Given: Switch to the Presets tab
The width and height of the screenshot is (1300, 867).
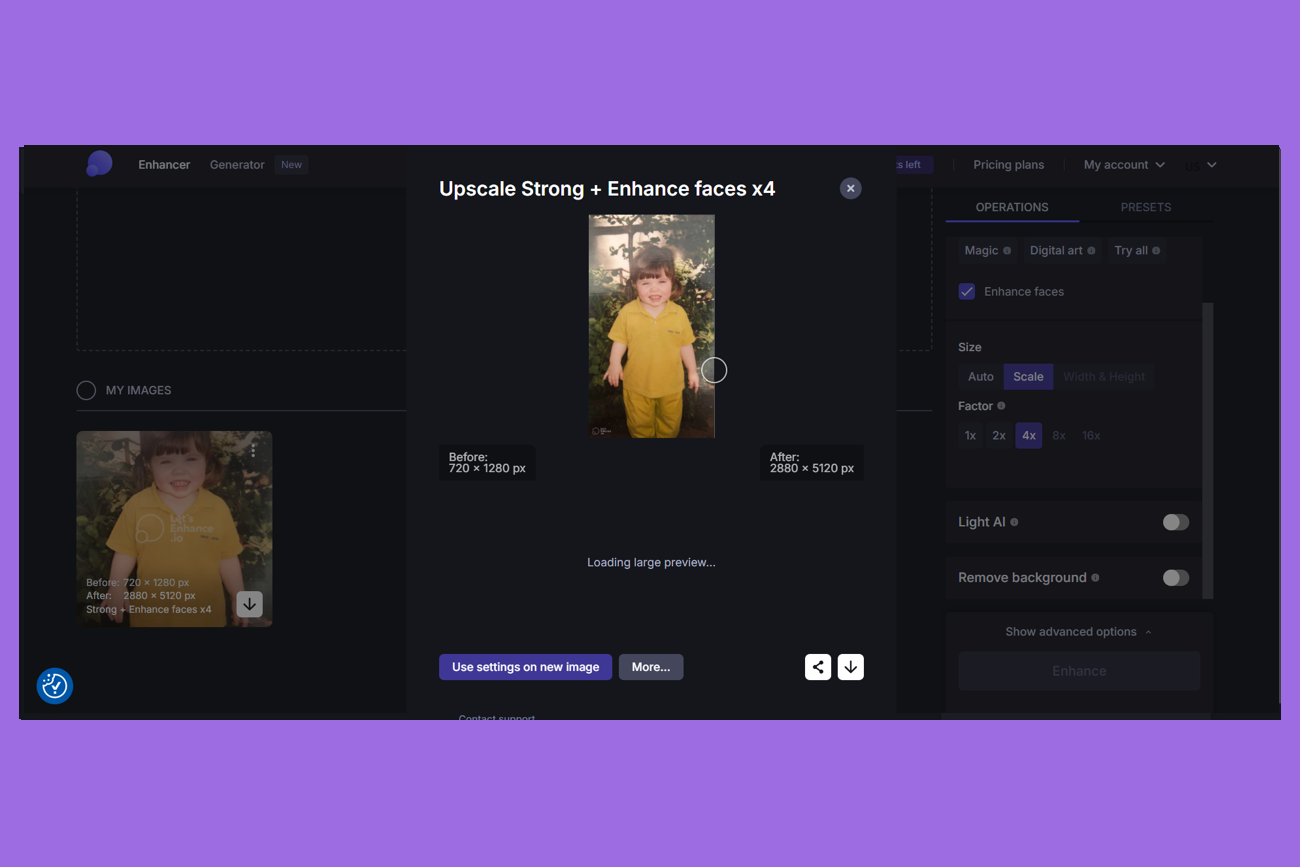Looking at the screenshot, I should pyautogui.click(x=1145, y=207).
